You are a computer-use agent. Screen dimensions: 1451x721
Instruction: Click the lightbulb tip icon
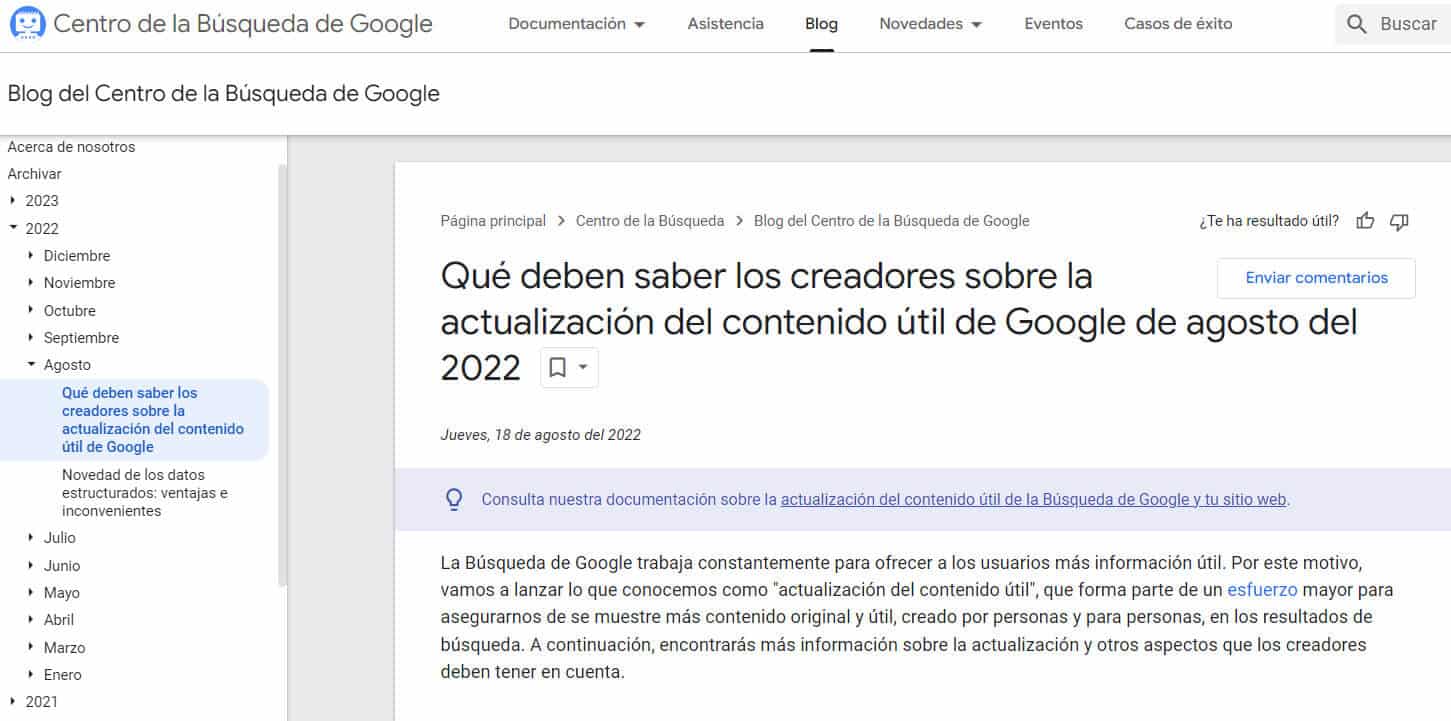[x=454, y=499]
